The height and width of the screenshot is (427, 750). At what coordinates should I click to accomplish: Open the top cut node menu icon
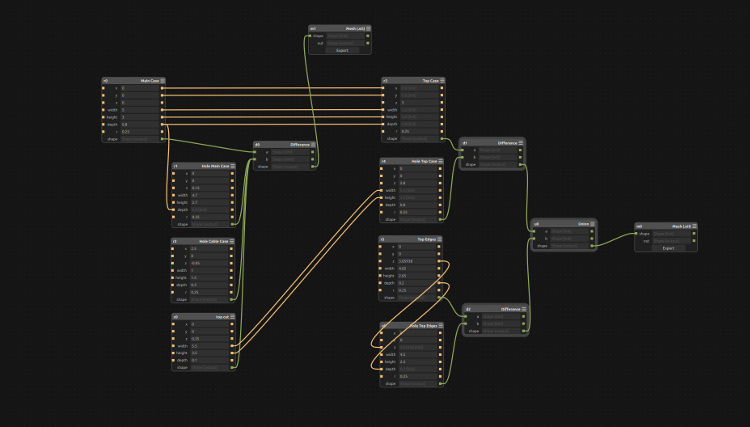click(232, 317)
